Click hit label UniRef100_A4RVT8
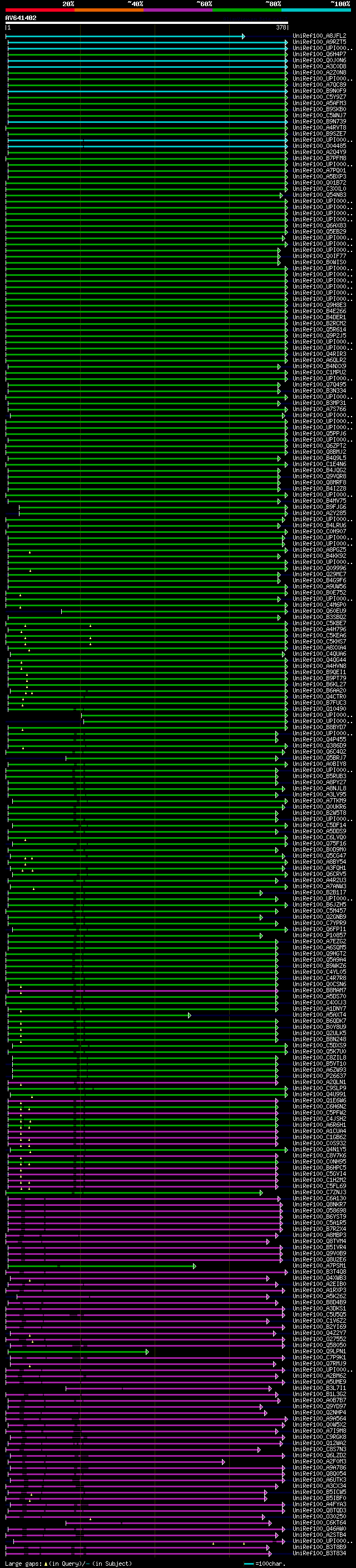The width and height of the screenshot is (356, 1568). pyautogui.click(x=319, y=128)
